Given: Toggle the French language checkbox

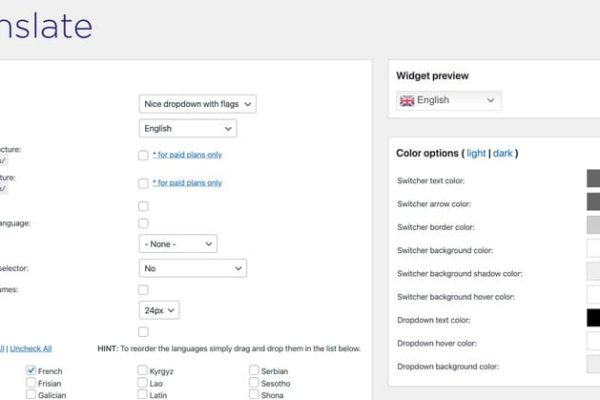Looking at the screenshot, I should pyautogui.click(x=32, y=370).
